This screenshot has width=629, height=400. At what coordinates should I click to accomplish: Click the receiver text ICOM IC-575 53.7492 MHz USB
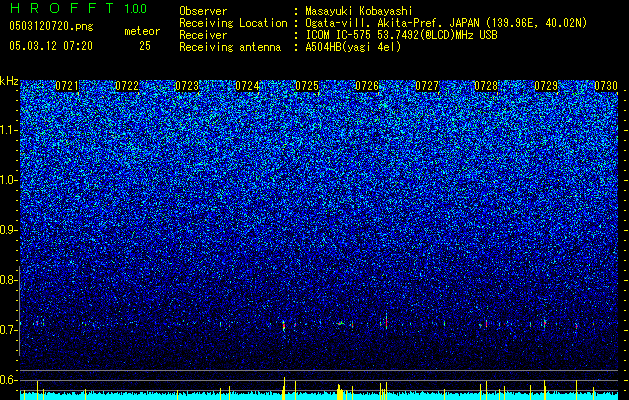401,35
